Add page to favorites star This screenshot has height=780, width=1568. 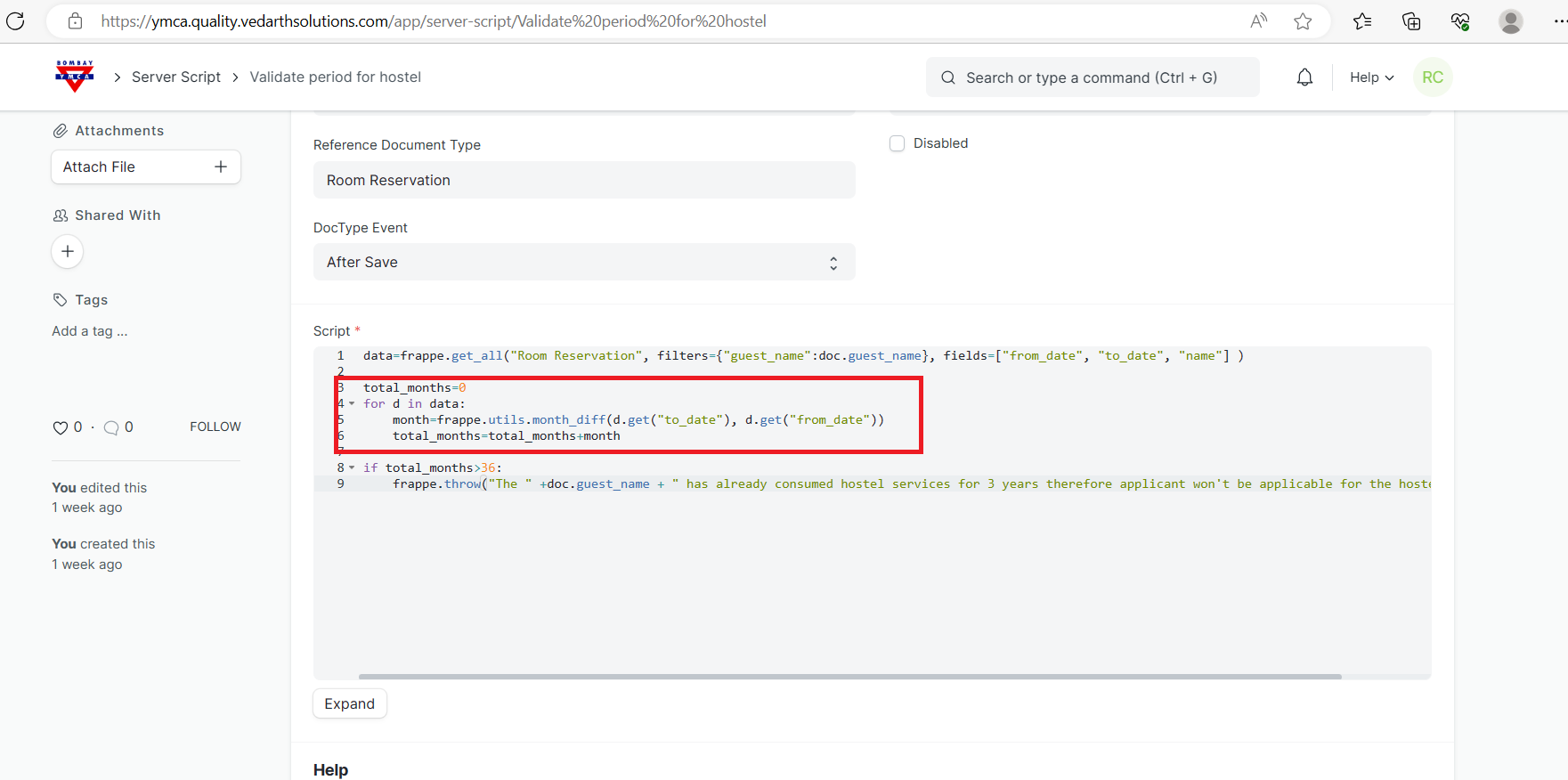[x=1303, y=21]
